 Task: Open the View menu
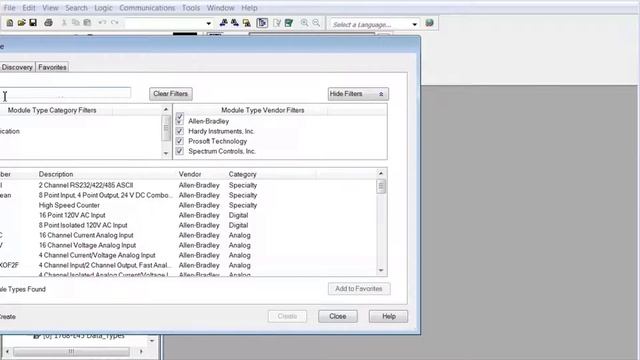pos(51,8)
